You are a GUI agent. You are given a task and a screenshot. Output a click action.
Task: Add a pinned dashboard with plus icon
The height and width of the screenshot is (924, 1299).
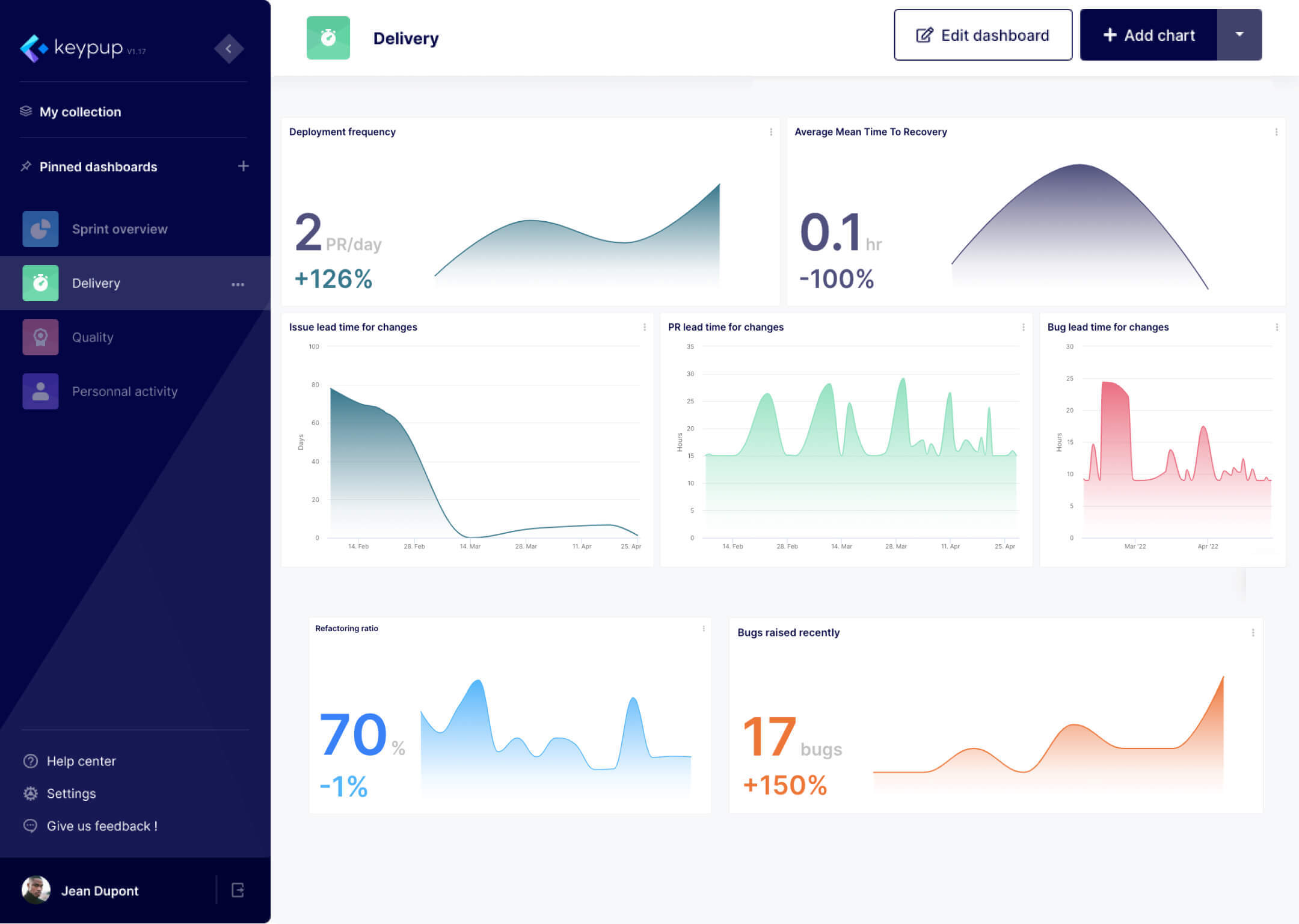pyautogui.click(x=243, y=166)
